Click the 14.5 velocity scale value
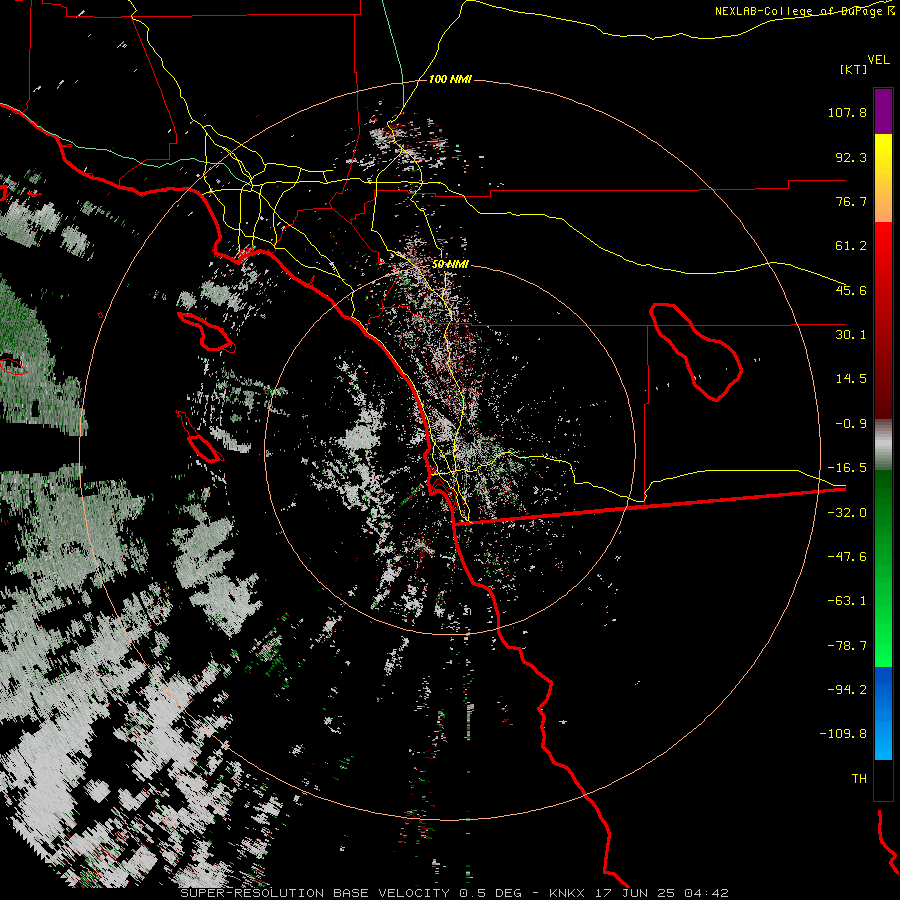Image resolution: width=900 pixels, height=900 pixels. click(851, 379)
